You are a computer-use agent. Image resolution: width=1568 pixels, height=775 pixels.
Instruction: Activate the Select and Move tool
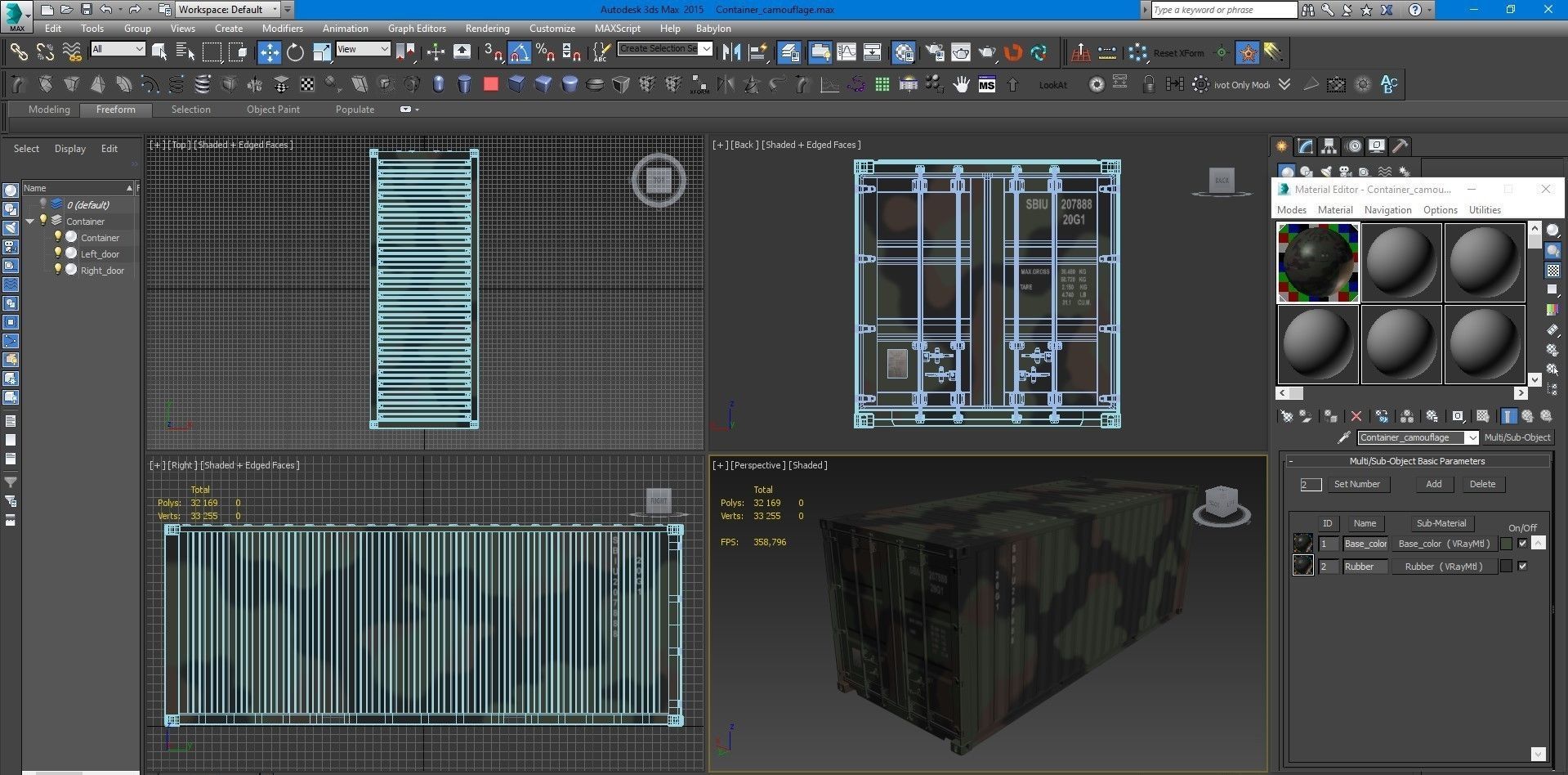(x=269, y=53)
